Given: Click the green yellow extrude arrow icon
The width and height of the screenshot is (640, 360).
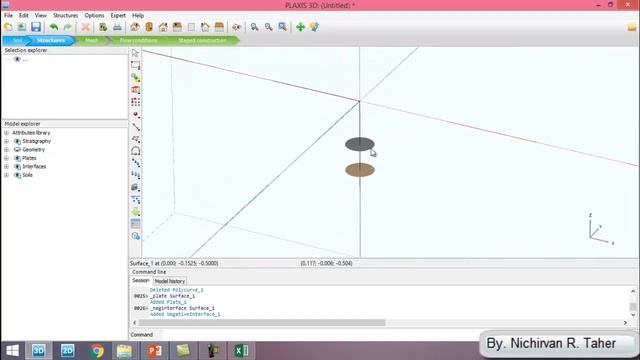Looking at the screenshot, I should pos(136,212).
